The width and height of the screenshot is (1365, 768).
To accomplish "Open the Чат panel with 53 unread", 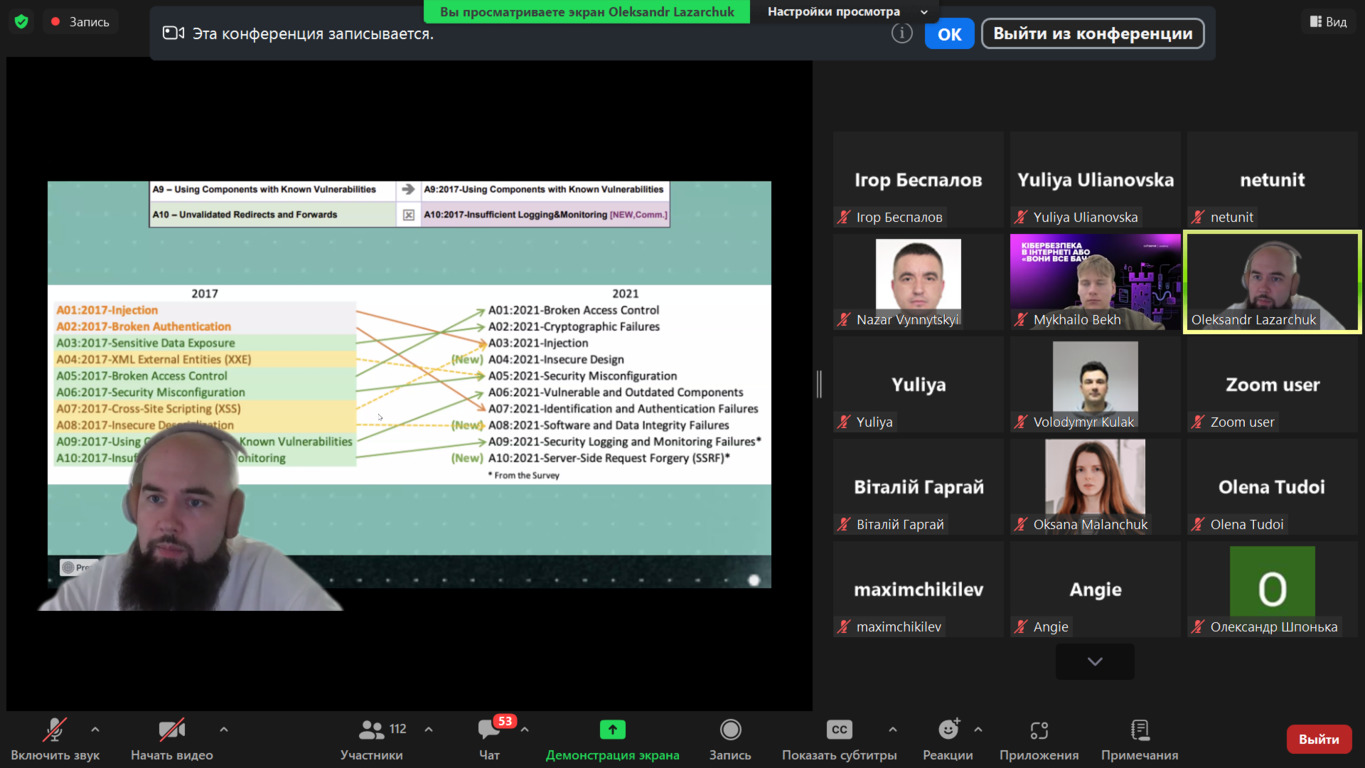I will (x=489, y=738).
